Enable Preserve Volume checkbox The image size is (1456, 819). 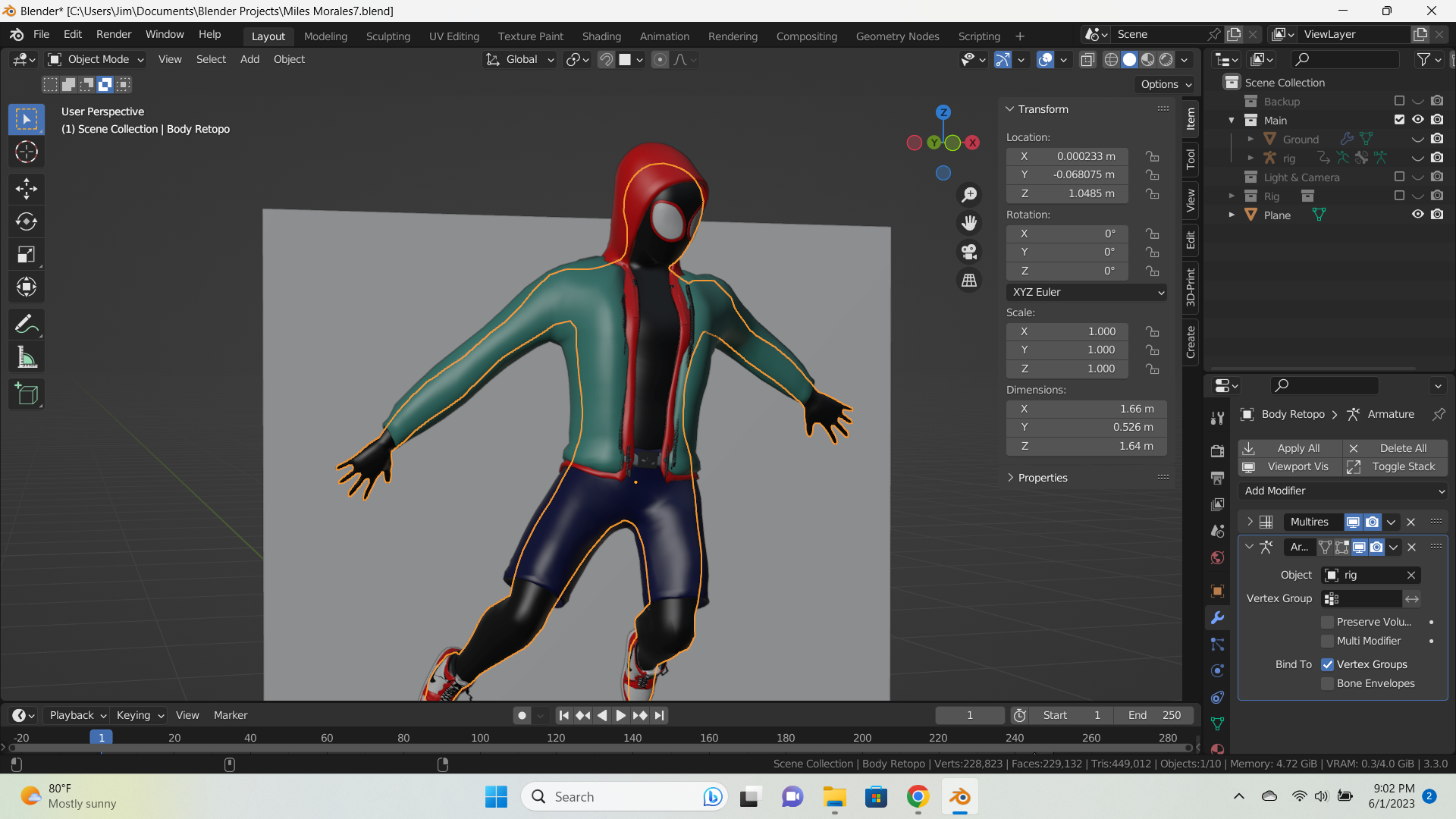pyautogui.click(x=1327, y=622)
